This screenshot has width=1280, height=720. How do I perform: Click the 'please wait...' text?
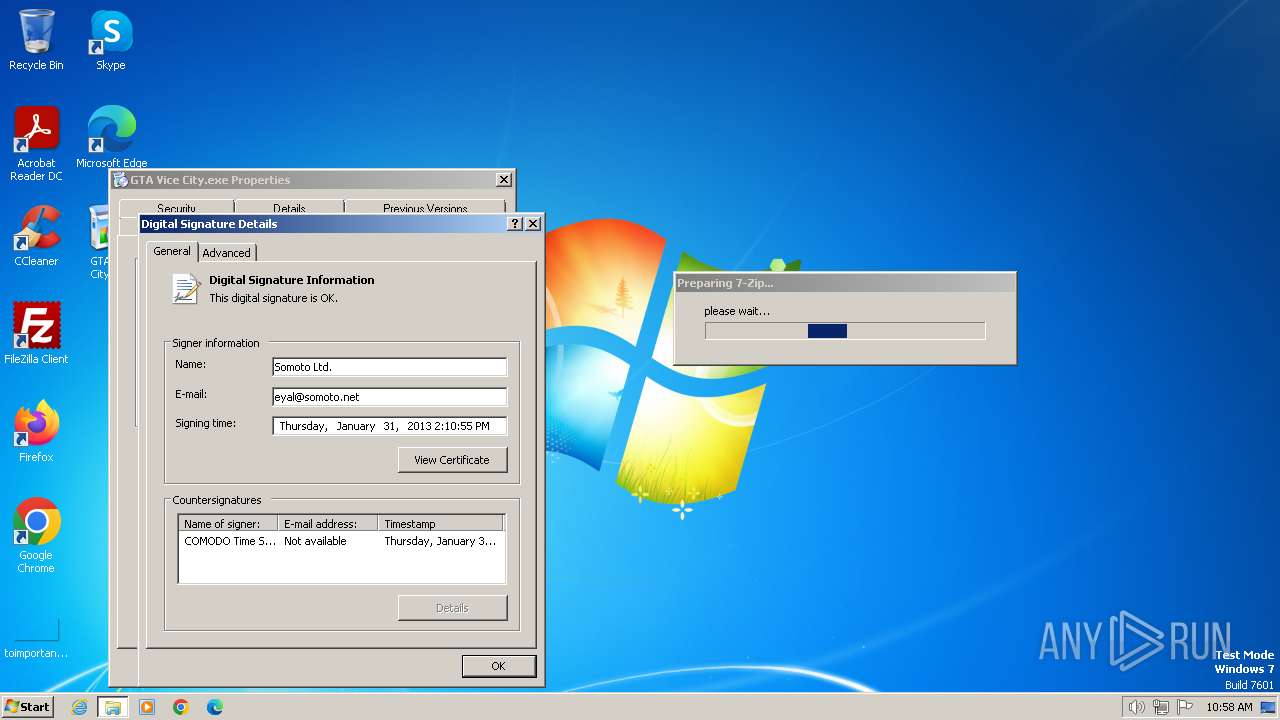pyautogui.click(x=737, y=311)
